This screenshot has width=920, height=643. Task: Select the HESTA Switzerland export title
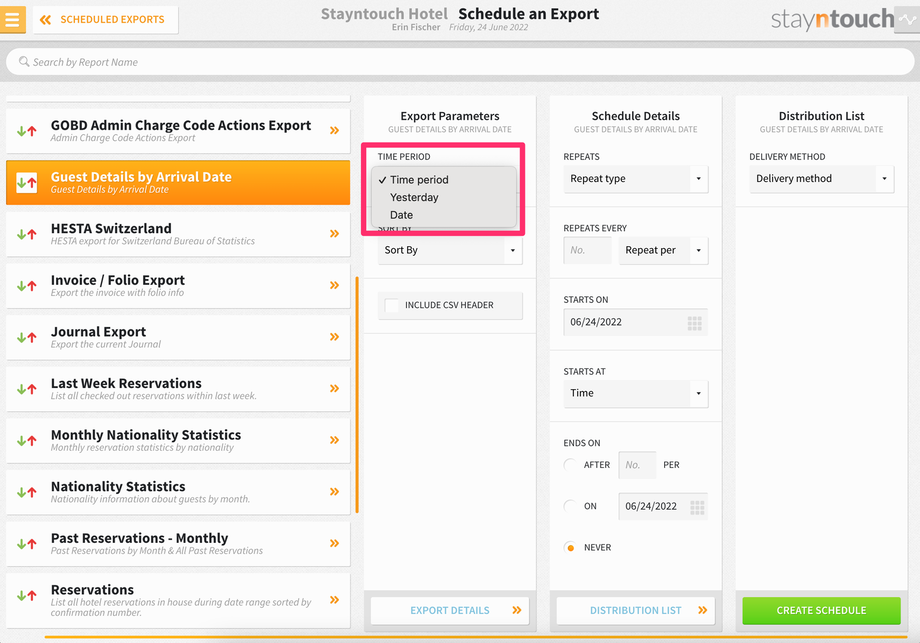pos(111,228)
